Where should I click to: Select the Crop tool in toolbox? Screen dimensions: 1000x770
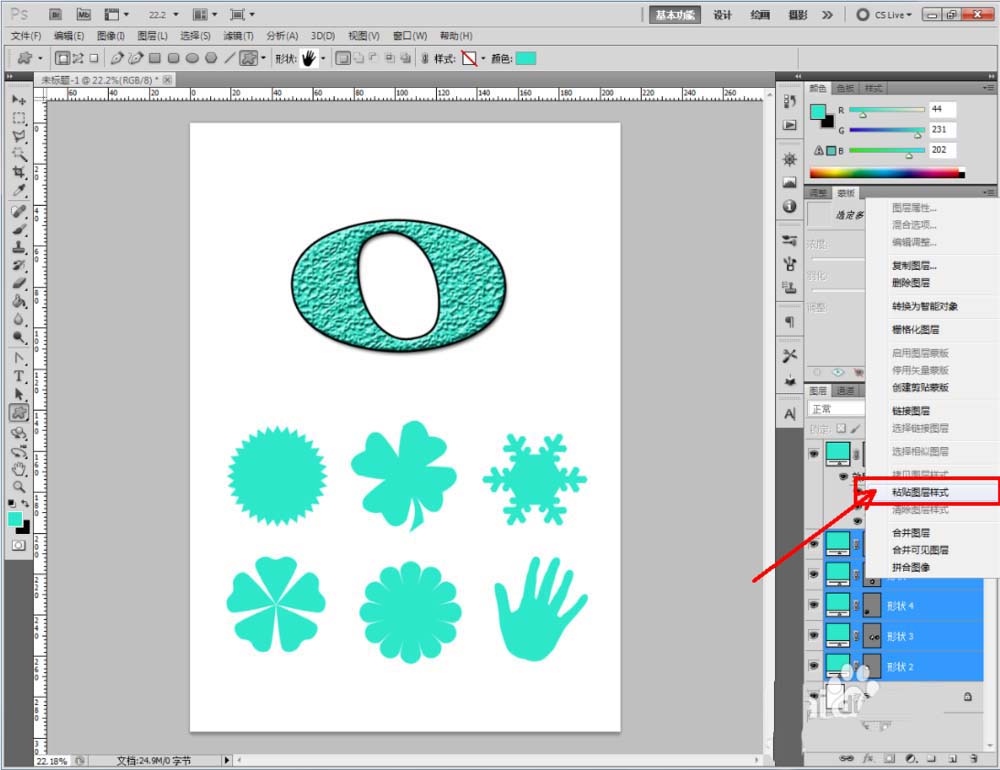[x=18, y=173]
